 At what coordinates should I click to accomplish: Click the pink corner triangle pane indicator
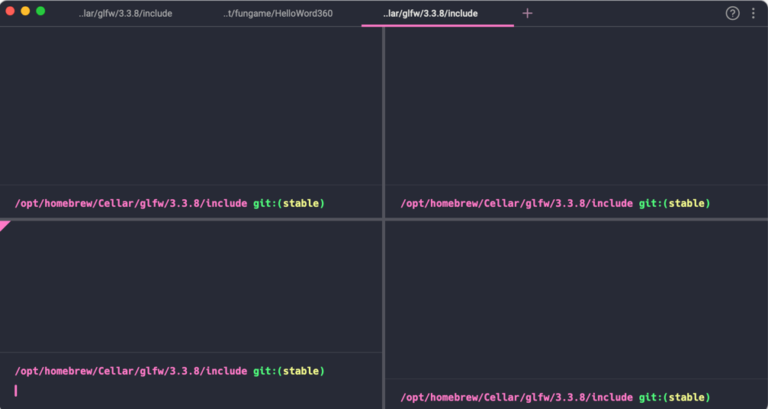pyautogui.click(x=4, y=225)
